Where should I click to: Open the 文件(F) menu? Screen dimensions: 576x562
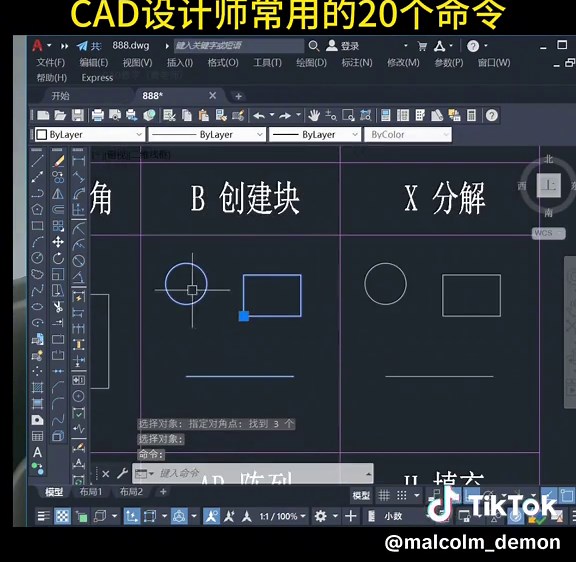[x=50, y=63]
